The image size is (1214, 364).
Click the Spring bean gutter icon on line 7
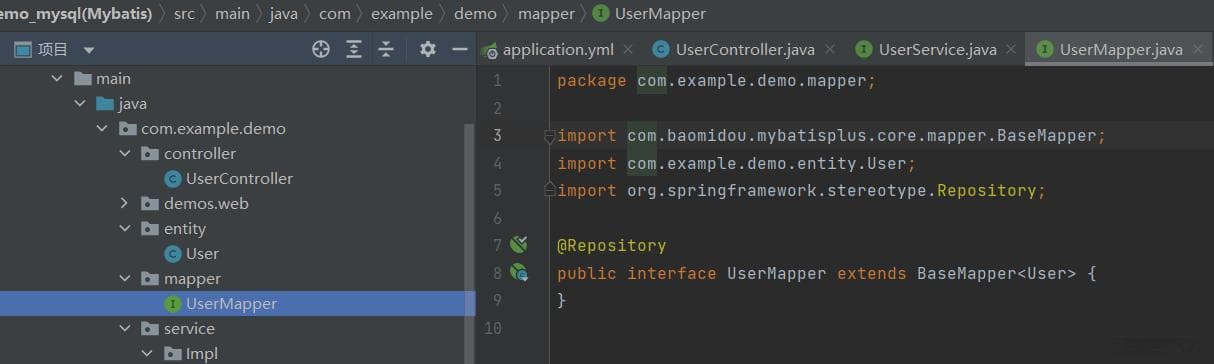pyautogui.click(x=518, y=244)
